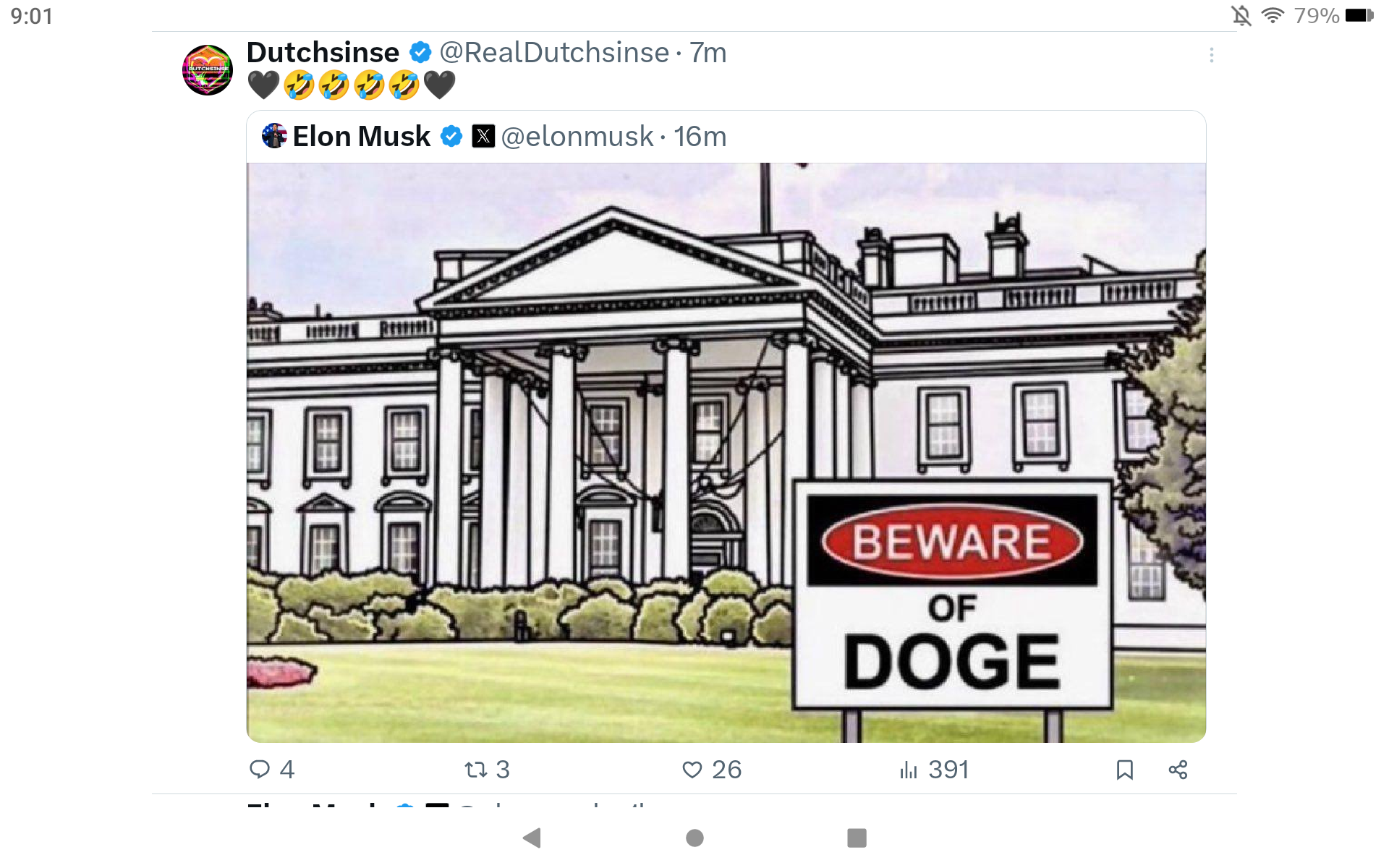Image resolution: width=1389 pixels, height=868 pixels.
Task: Open Dutchsinse profile avatar
Action: coord(208,70)
